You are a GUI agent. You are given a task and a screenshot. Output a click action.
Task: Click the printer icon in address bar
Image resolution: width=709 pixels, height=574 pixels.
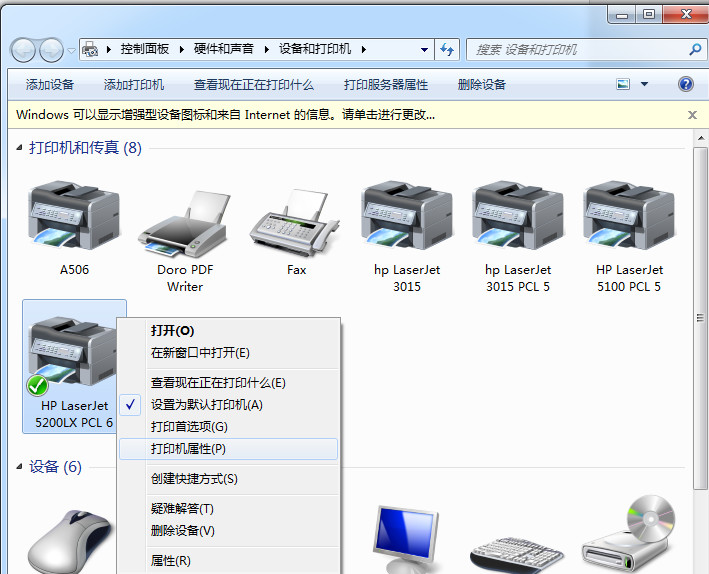pyautogui.click(x=90, y=49)
